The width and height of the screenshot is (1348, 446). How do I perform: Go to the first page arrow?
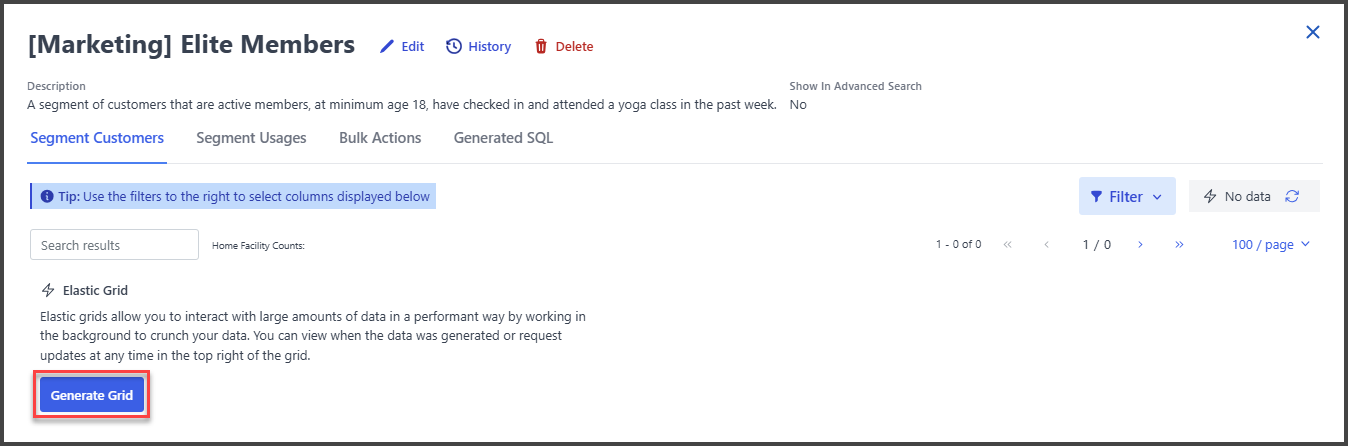1007,244
